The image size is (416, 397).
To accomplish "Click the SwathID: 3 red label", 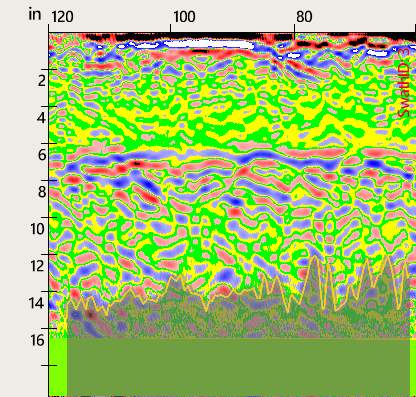I will [404, 82].
